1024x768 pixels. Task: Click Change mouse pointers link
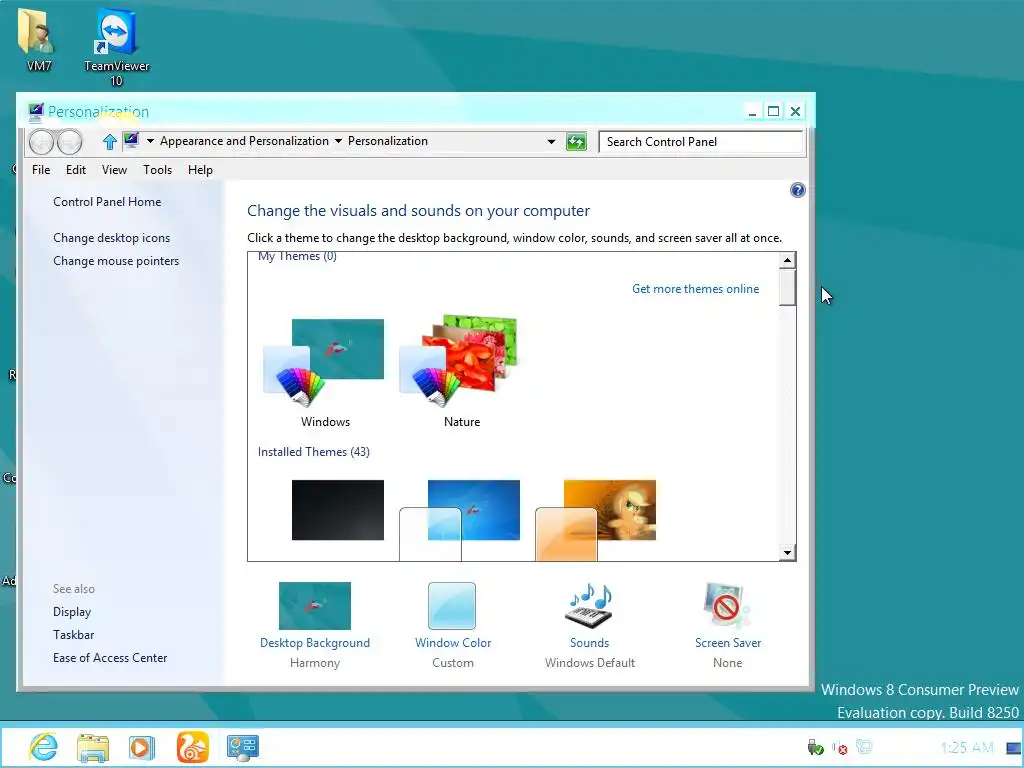(x=116, y=261)
